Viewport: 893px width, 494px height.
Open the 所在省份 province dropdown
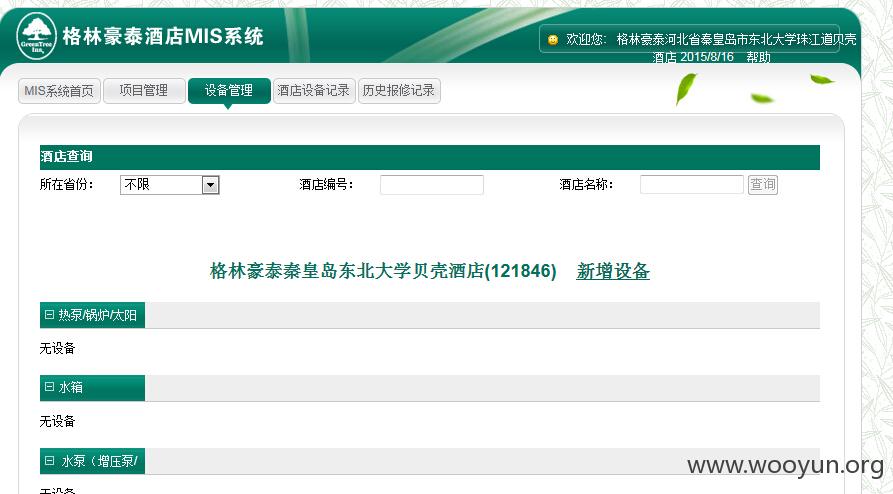tap(170, 185)
